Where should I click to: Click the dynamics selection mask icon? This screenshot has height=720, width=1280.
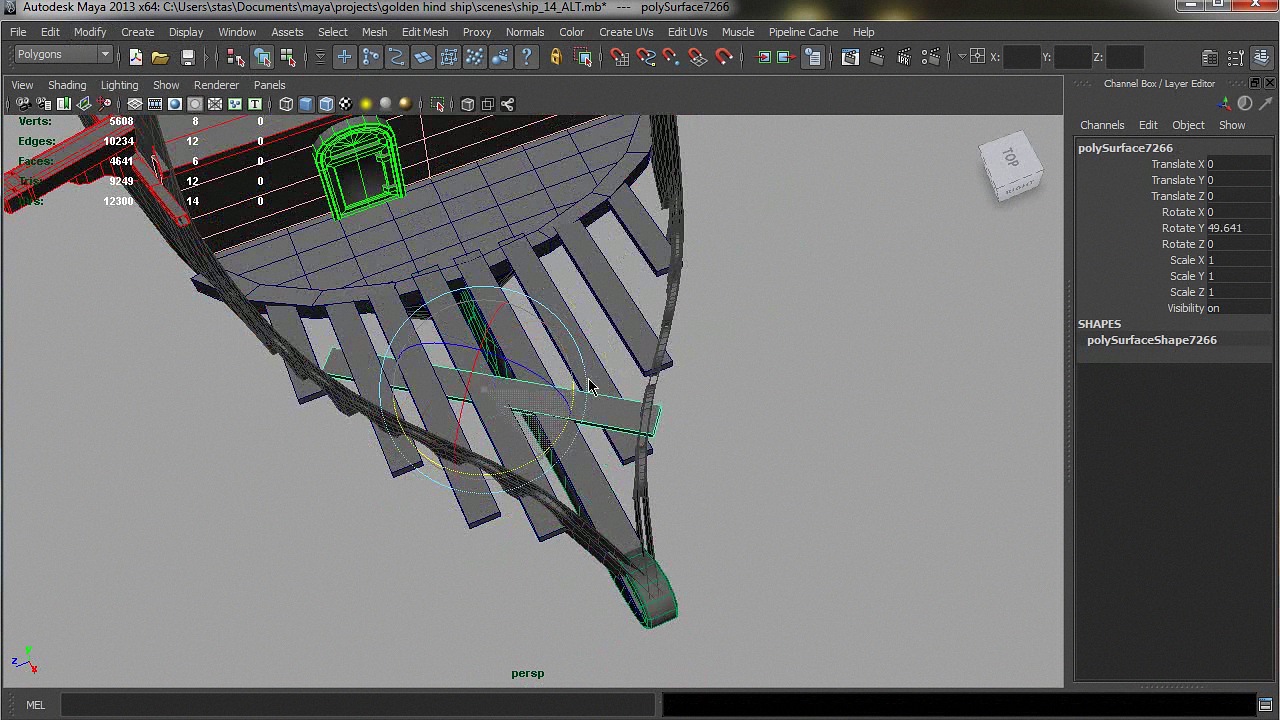pos(474,57)
